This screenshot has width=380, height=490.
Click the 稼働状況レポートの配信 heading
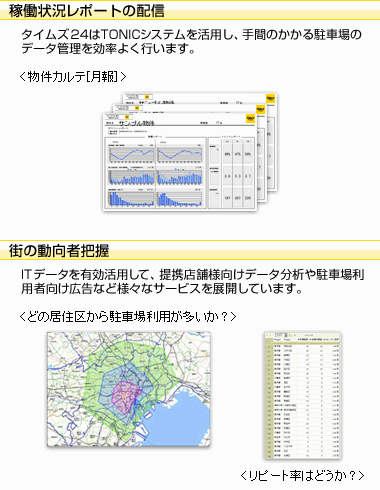click(87, 11)
